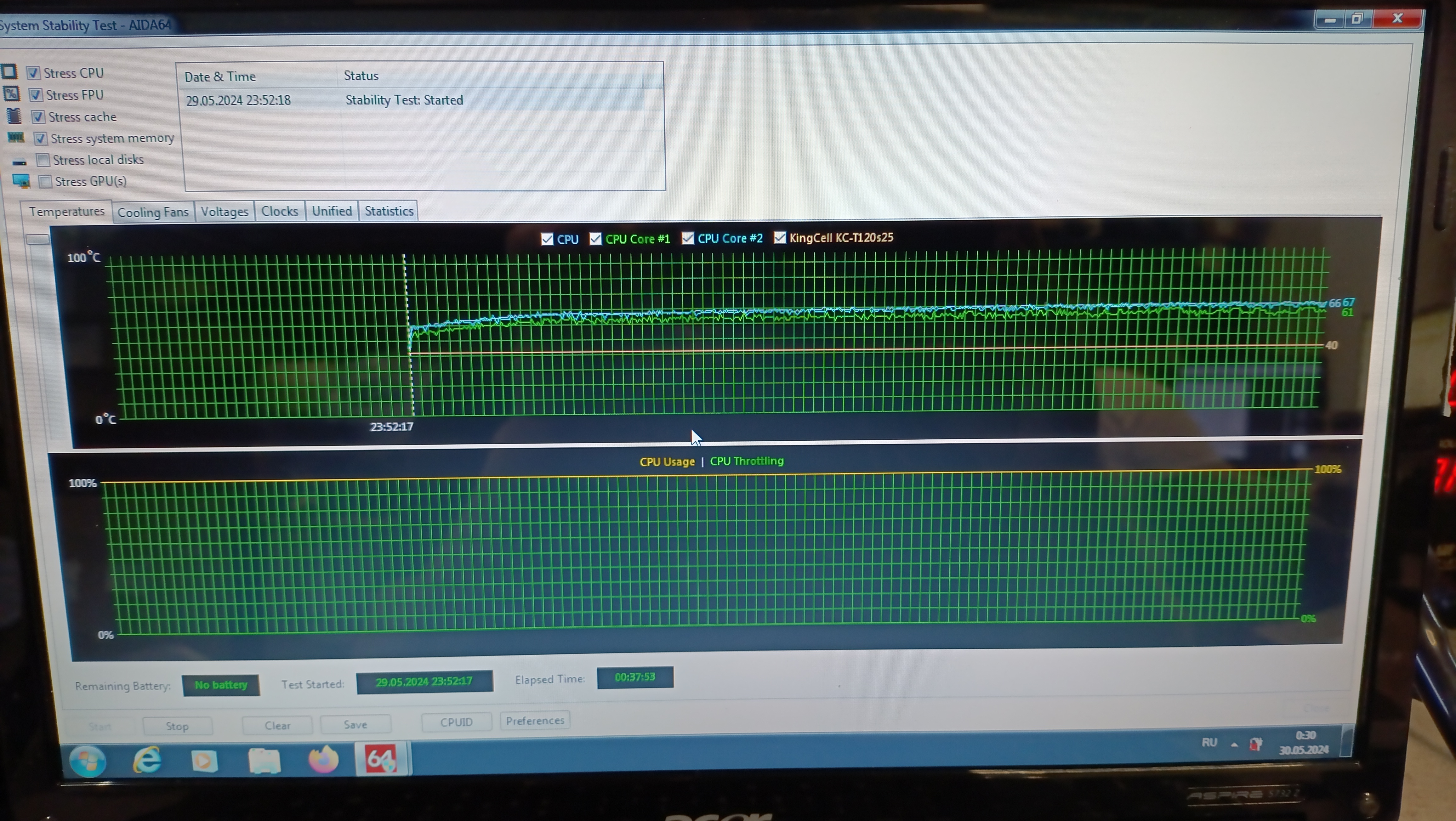This screenshot has height=821, width=1456.
Task: Enable Stress local disks checkbox
Action: pos(43,160)
